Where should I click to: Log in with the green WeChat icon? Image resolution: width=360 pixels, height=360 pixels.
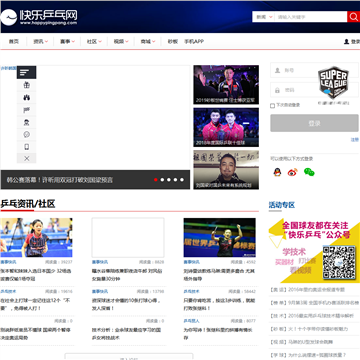tap(309, 172)
